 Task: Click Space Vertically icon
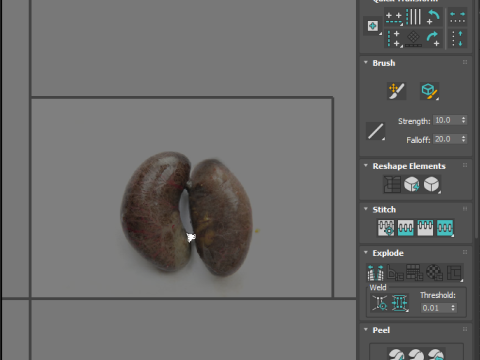[x=457, y=39]
